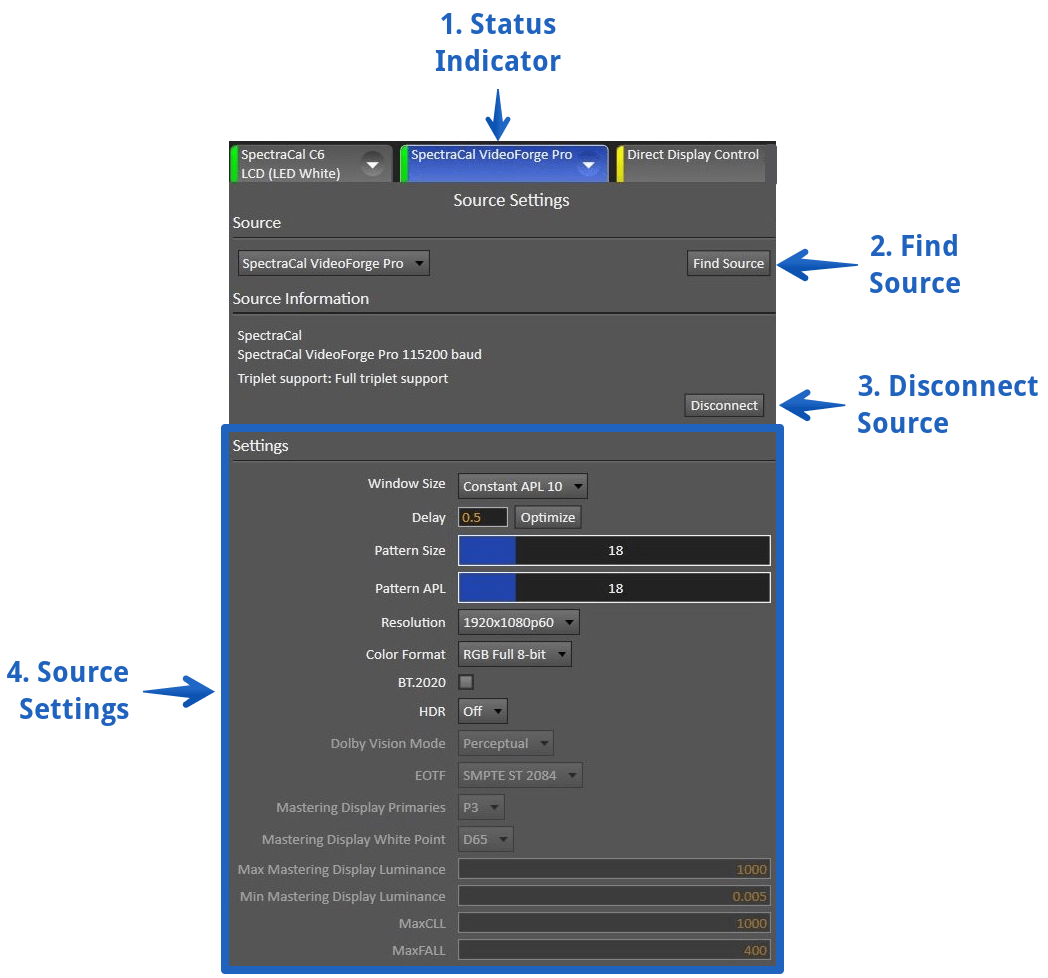This screenshot has width=1048, height=978.
Task: Open the Dolby Vision Mode dropdown
Action: click(506, 744)
